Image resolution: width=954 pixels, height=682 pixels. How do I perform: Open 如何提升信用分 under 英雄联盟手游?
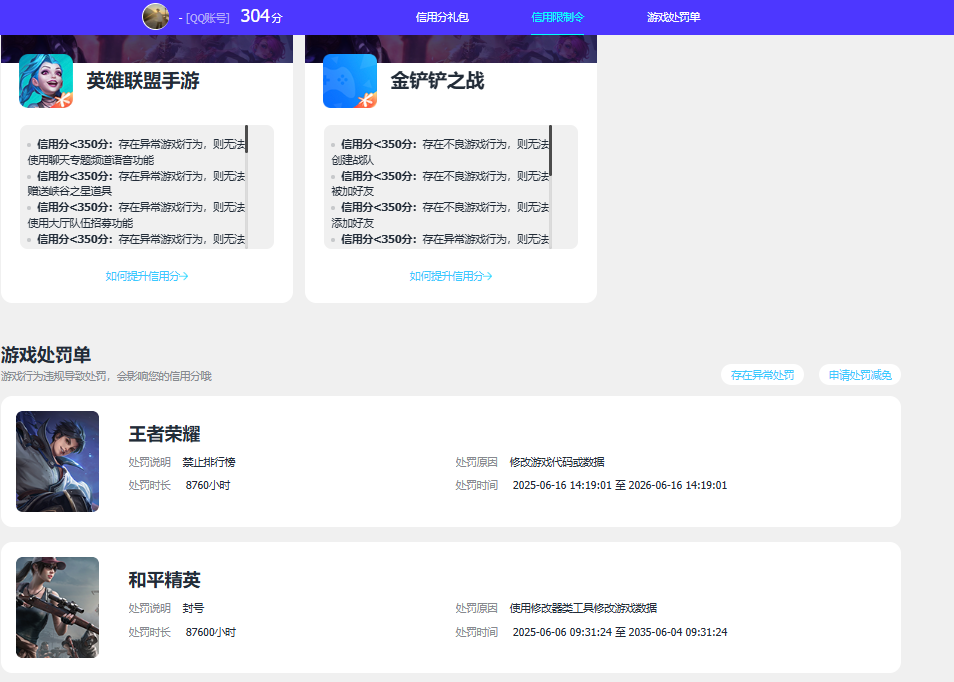click(148, 274)
